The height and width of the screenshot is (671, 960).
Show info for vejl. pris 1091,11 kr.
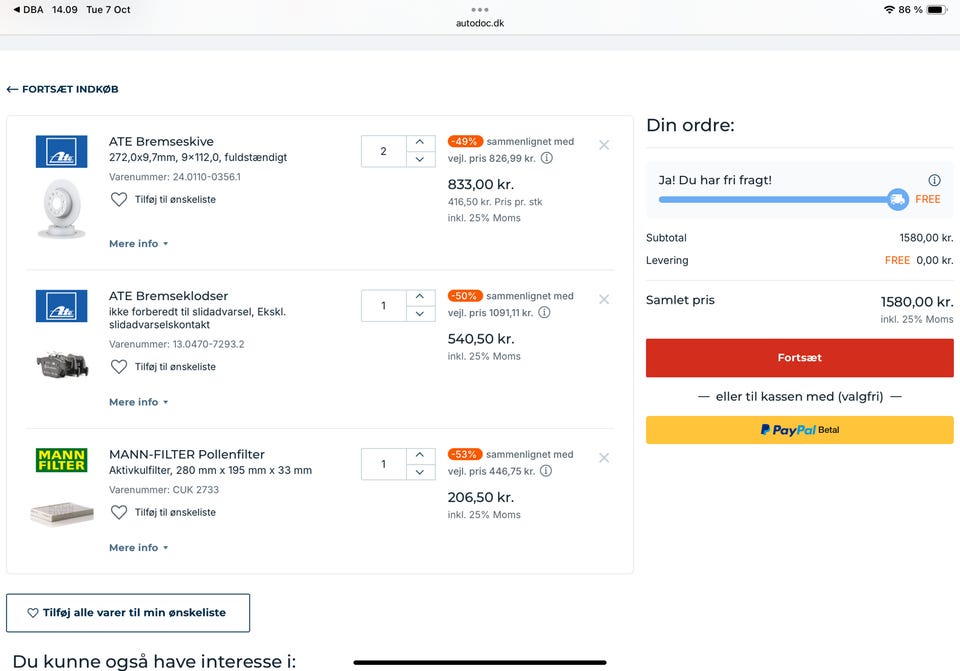coord(544,312)
